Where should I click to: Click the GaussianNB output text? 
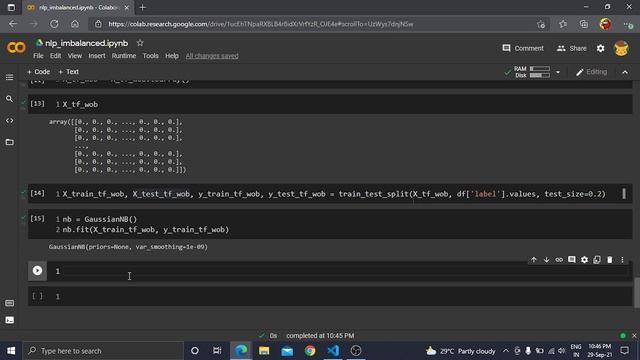coord(128,247)
